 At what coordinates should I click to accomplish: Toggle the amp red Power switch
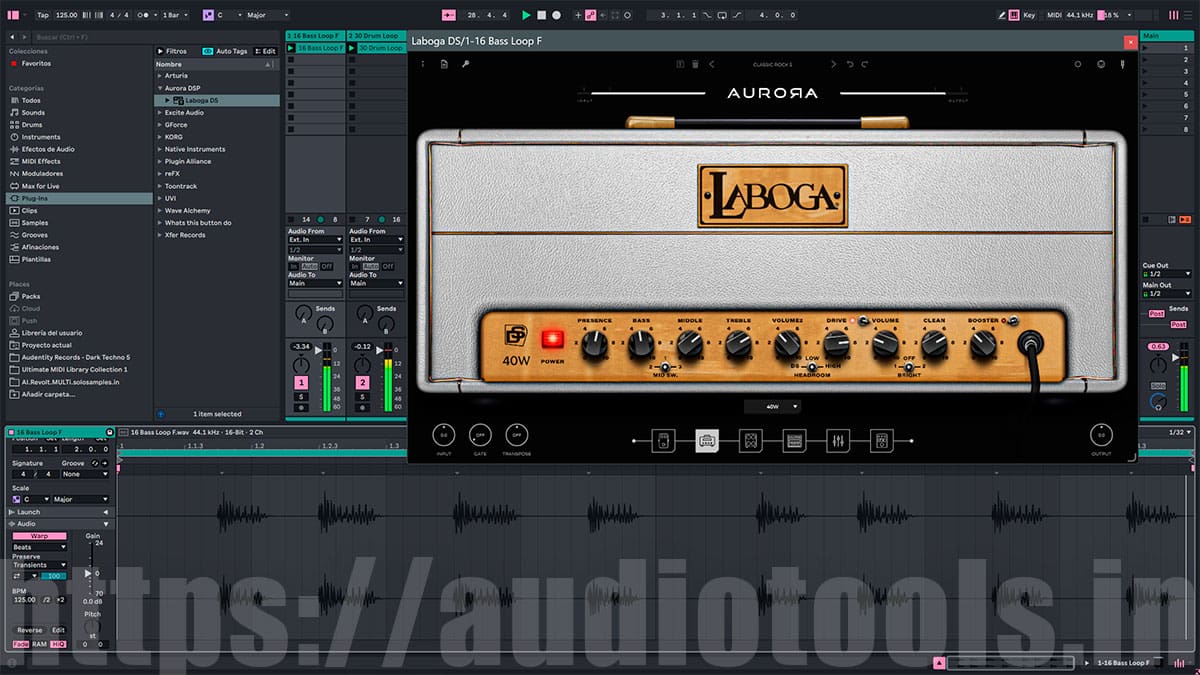click(x=552, y=340)
